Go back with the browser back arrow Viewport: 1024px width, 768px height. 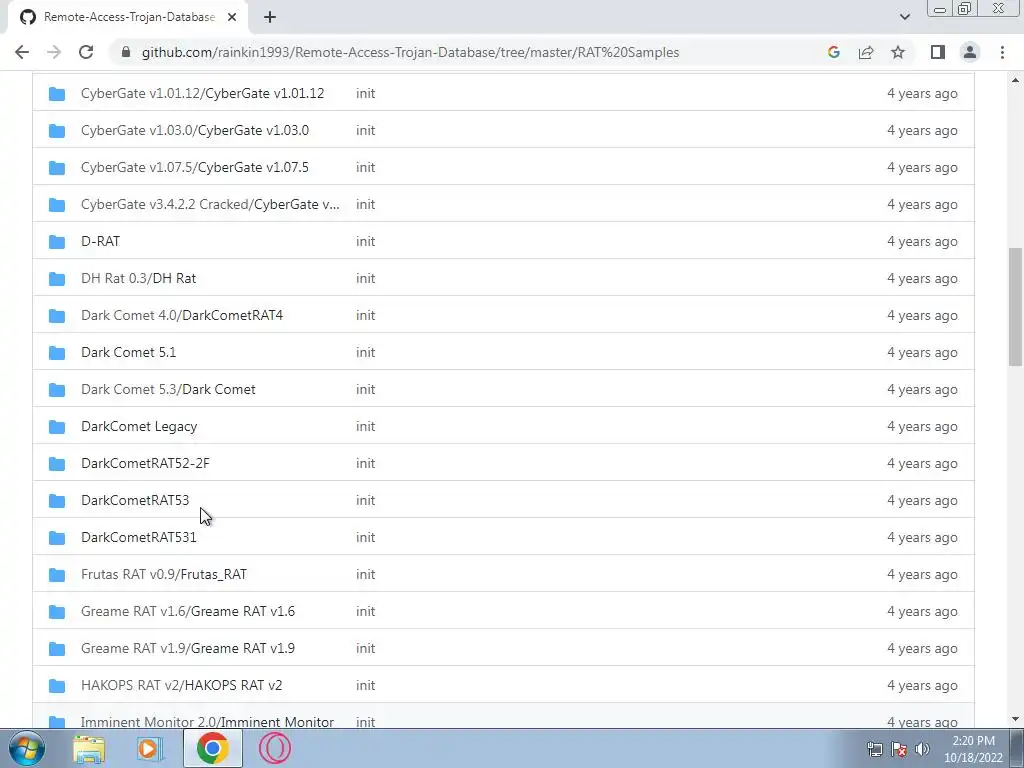tap(22, 52)
